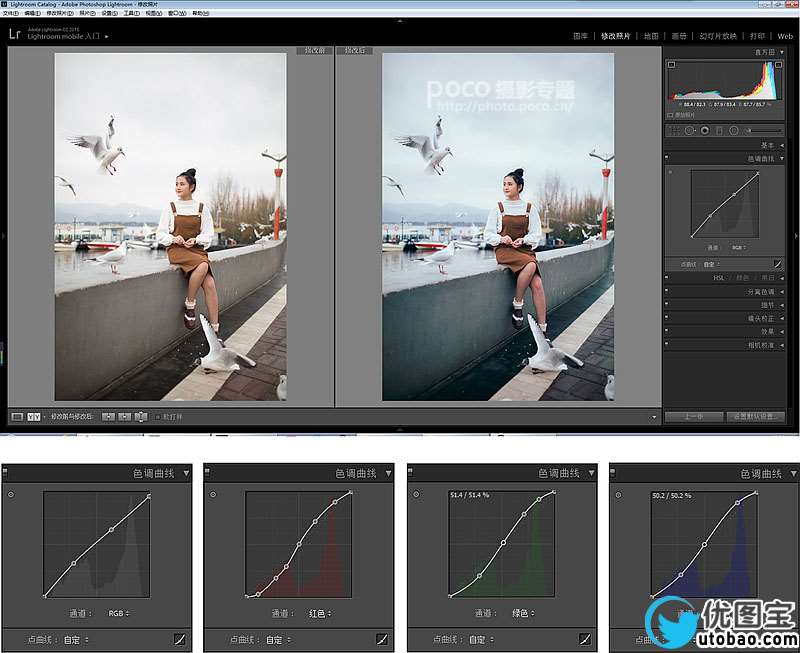The width and height of the screenshot is (800, 653).
Task: Select the Crop Overlay tool in the tool strip
Action: (674, 131)
